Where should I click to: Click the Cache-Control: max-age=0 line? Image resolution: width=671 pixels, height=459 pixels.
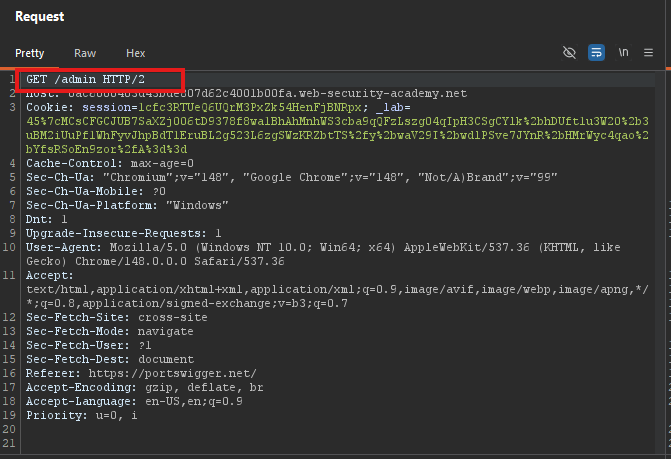point(110,163)
